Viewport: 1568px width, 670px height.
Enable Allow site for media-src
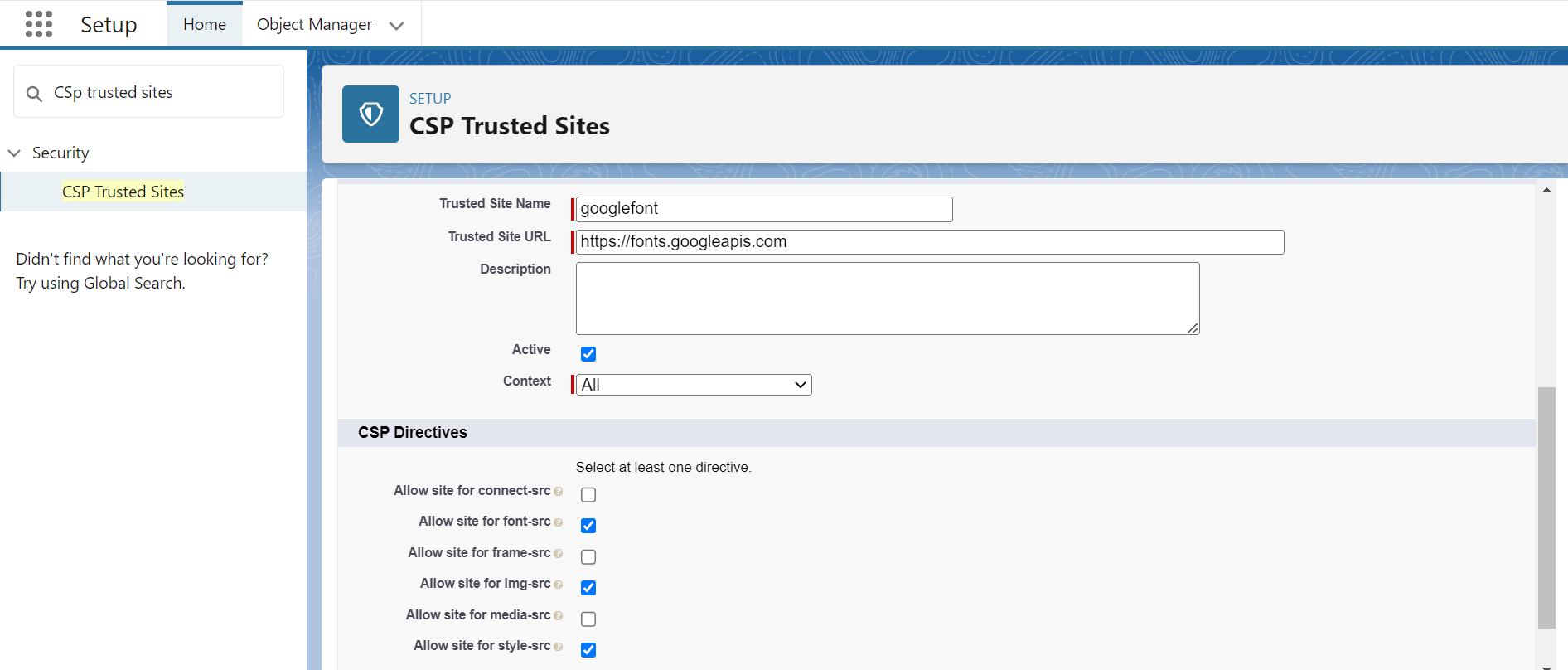(x=588, y=619)
